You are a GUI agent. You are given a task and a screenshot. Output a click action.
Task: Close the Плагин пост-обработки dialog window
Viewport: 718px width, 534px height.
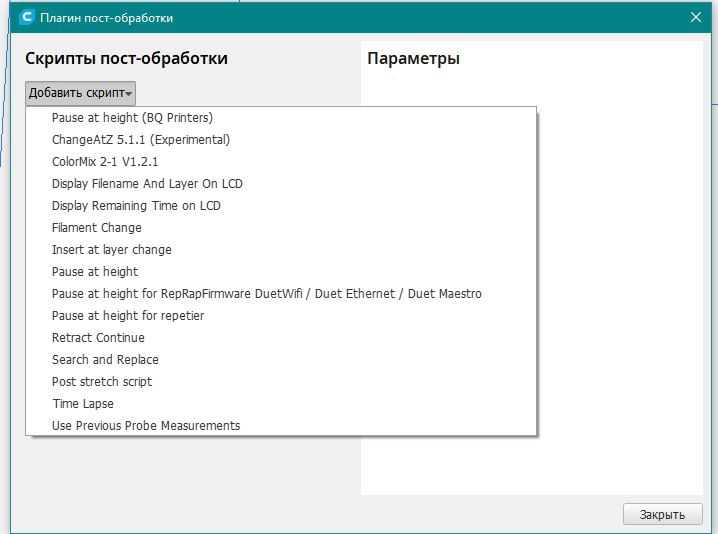pyautogui.click(x=696, y=17)
